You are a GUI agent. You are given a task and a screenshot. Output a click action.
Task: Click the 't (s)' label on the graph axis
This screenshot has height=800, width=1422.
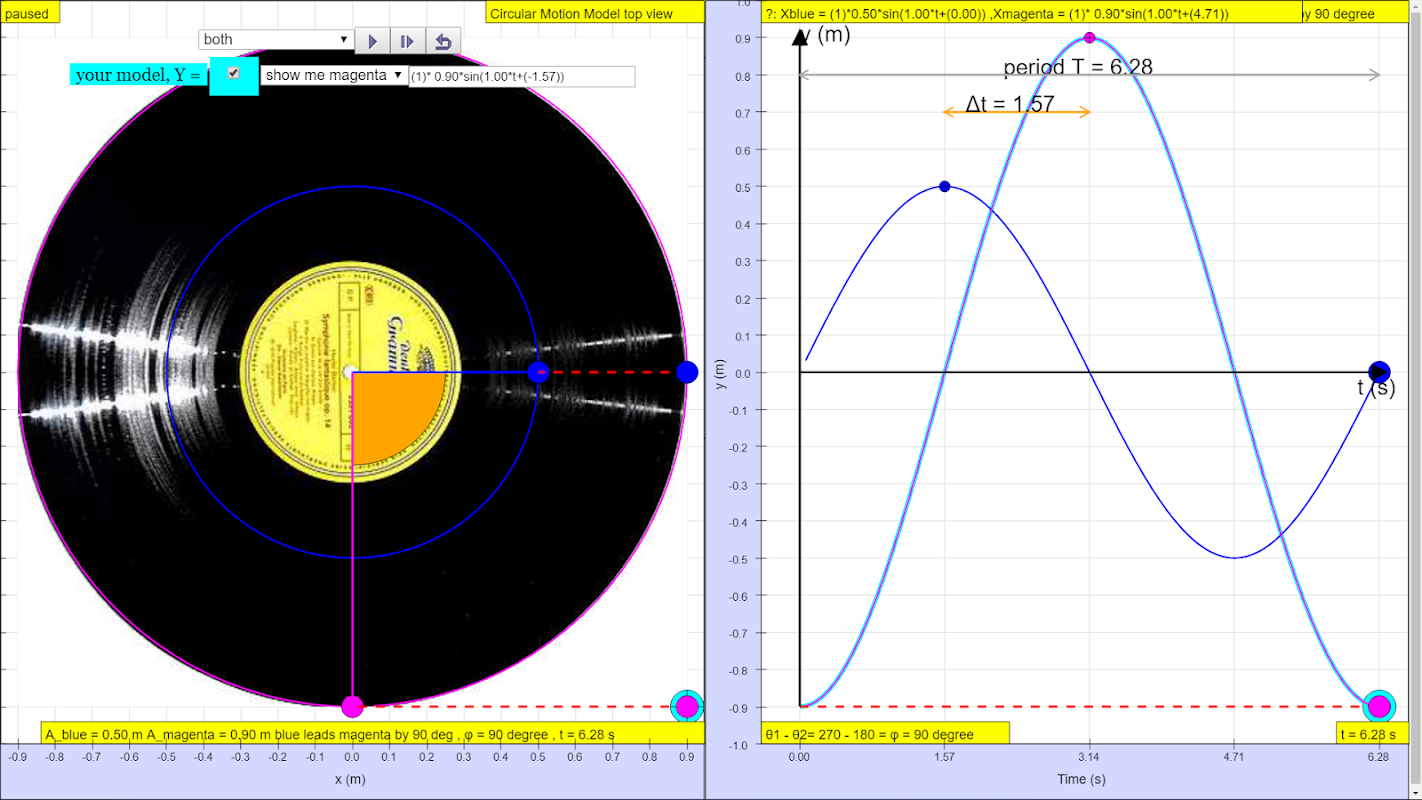pyautogui.click(x=1376, y=388)
